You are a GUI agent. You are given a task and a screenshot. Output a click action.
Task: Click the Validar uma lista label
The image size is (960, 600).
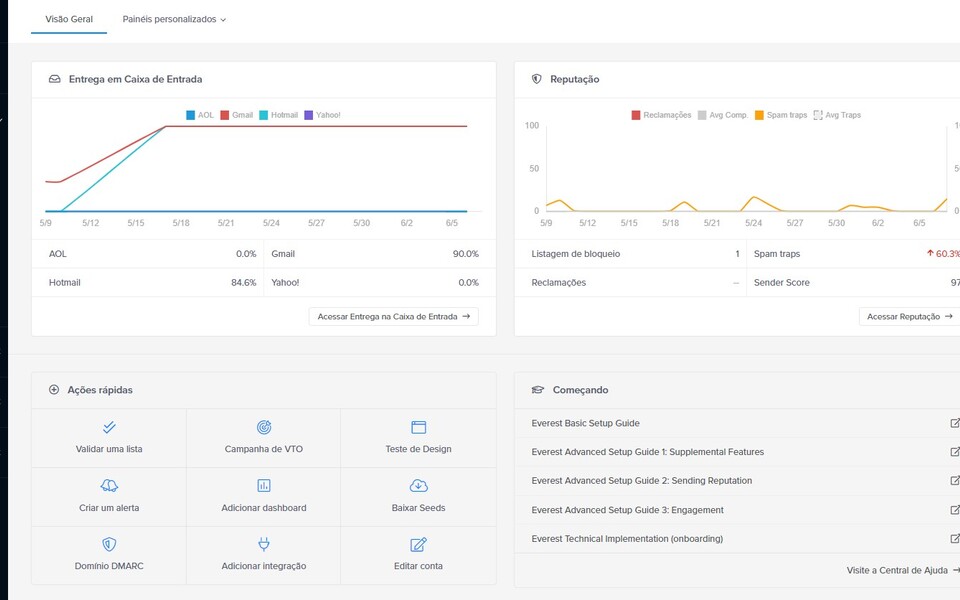click(x=109, y=449)
